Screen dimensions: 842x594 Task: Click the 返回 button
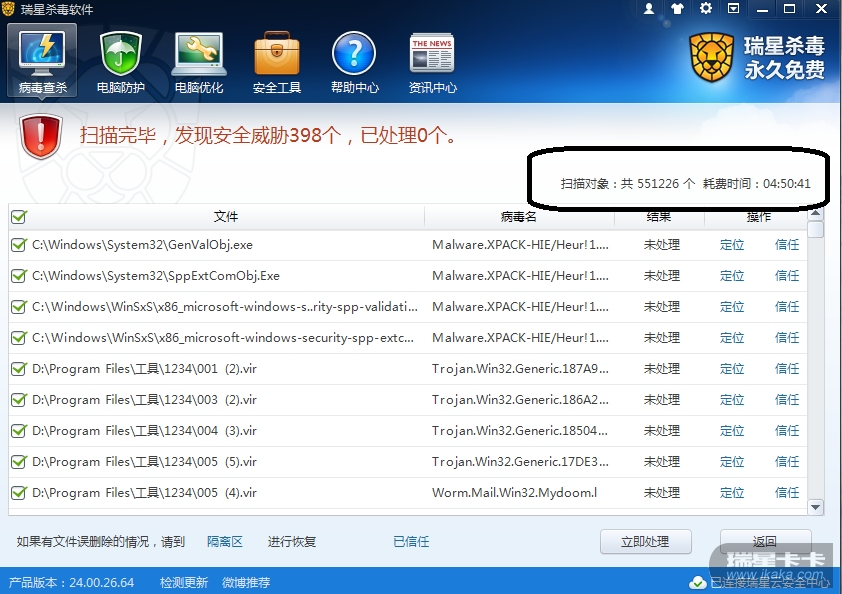[765, 542]
